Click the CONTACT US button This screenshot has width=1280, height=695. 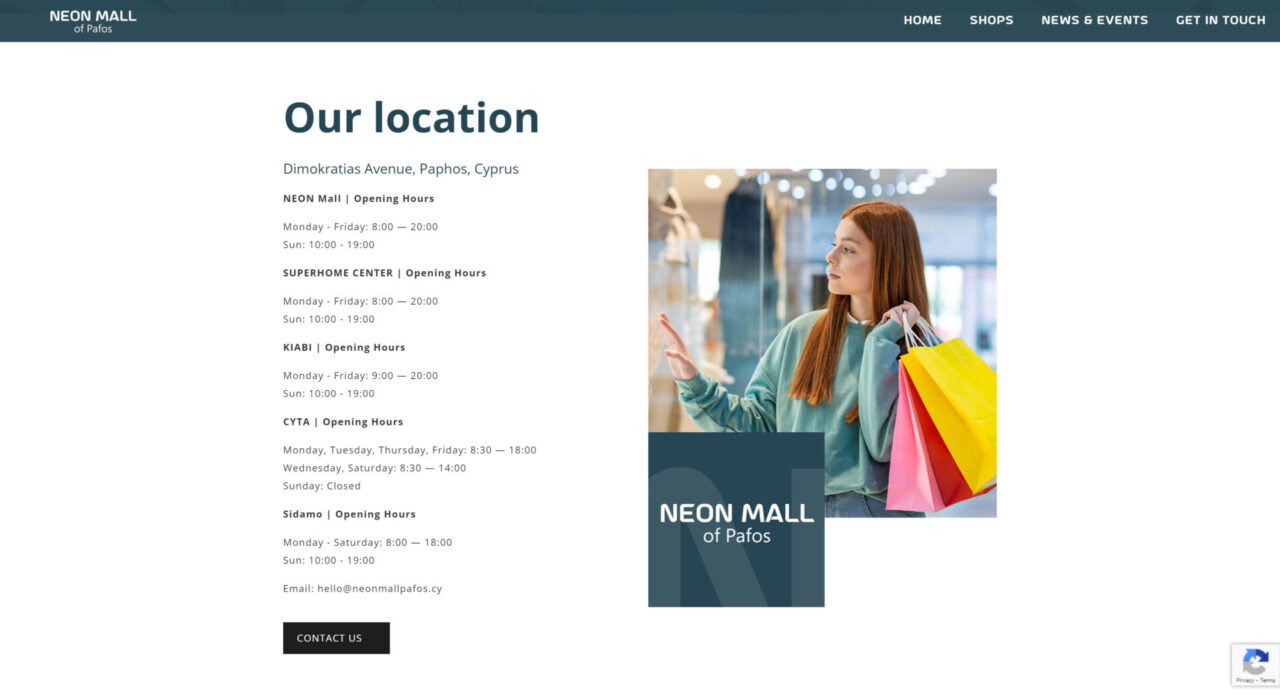(x=336, y=638)
